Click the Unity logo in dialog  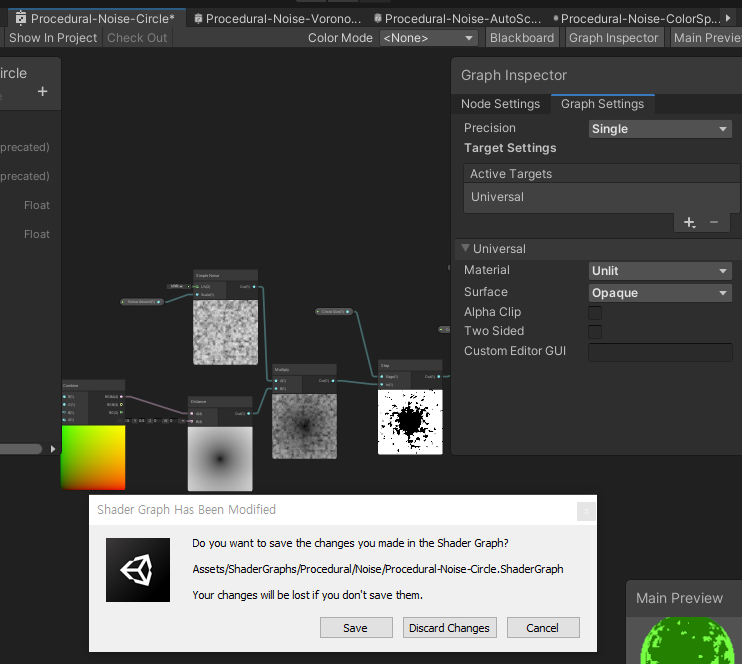tap(138, 570)
